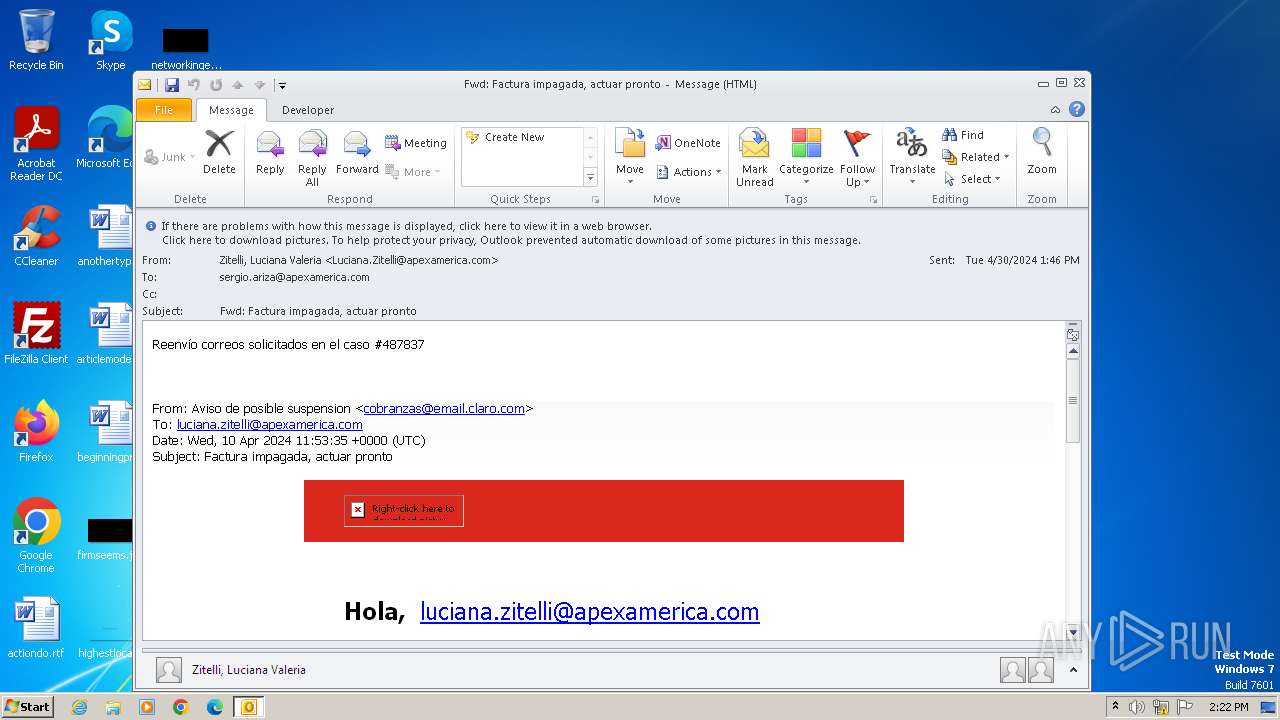Click the Zoom magnifier button

[x=1042, y=153]
